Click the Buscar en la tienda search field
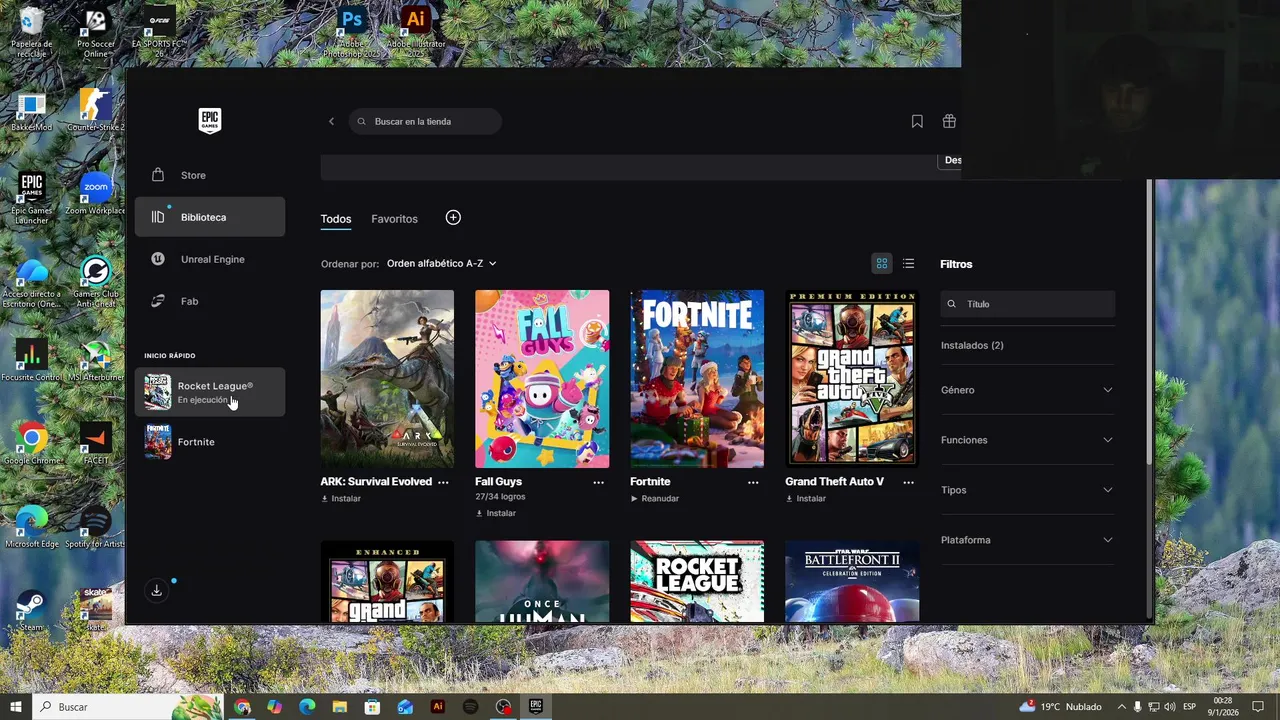The image size is (1280, 720). (x=425, y=121)
